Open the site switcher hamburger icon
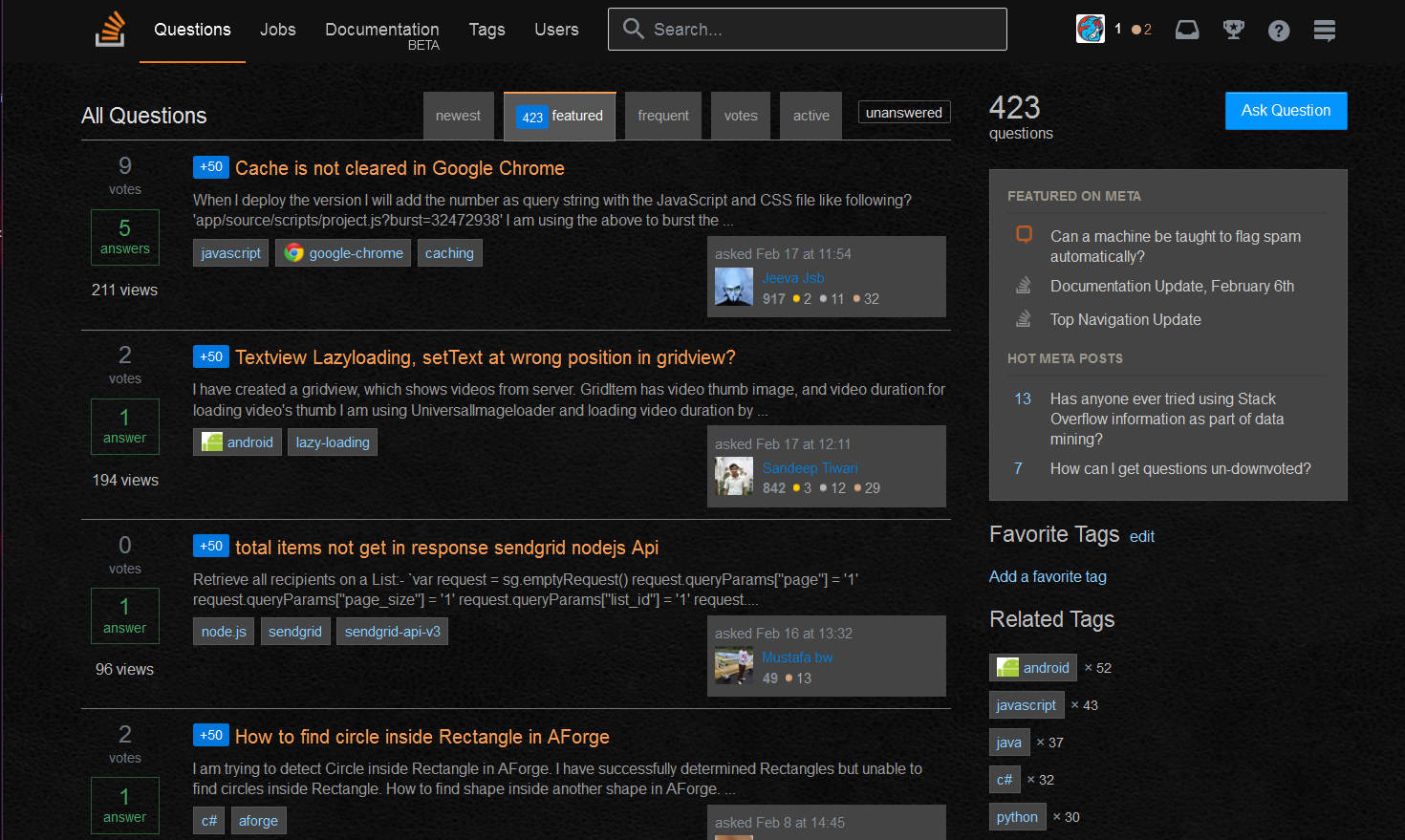1405x840 pixels. pos(1325,30)
